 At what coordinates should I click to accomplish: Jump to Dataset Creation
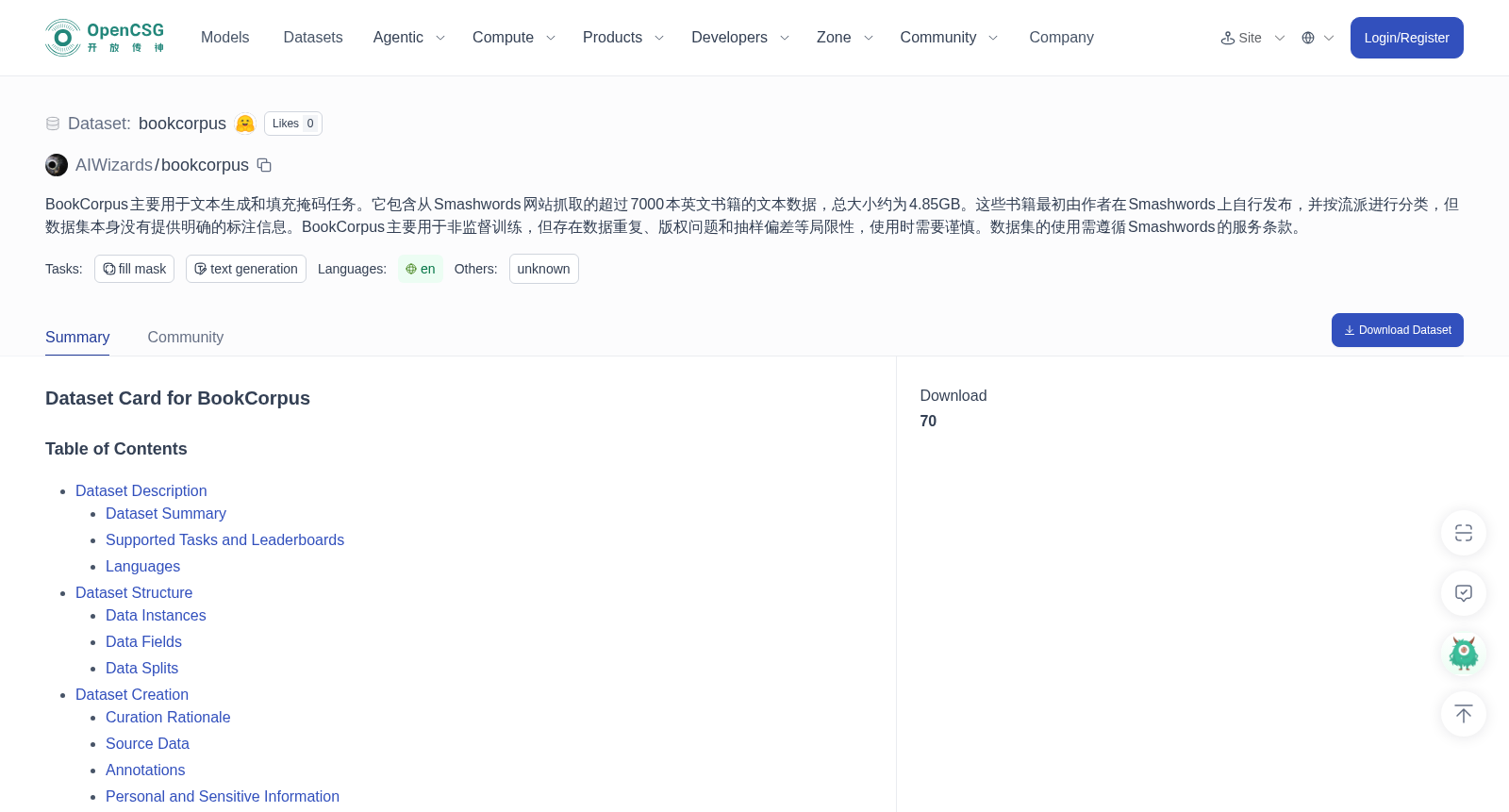coord(132,694)
